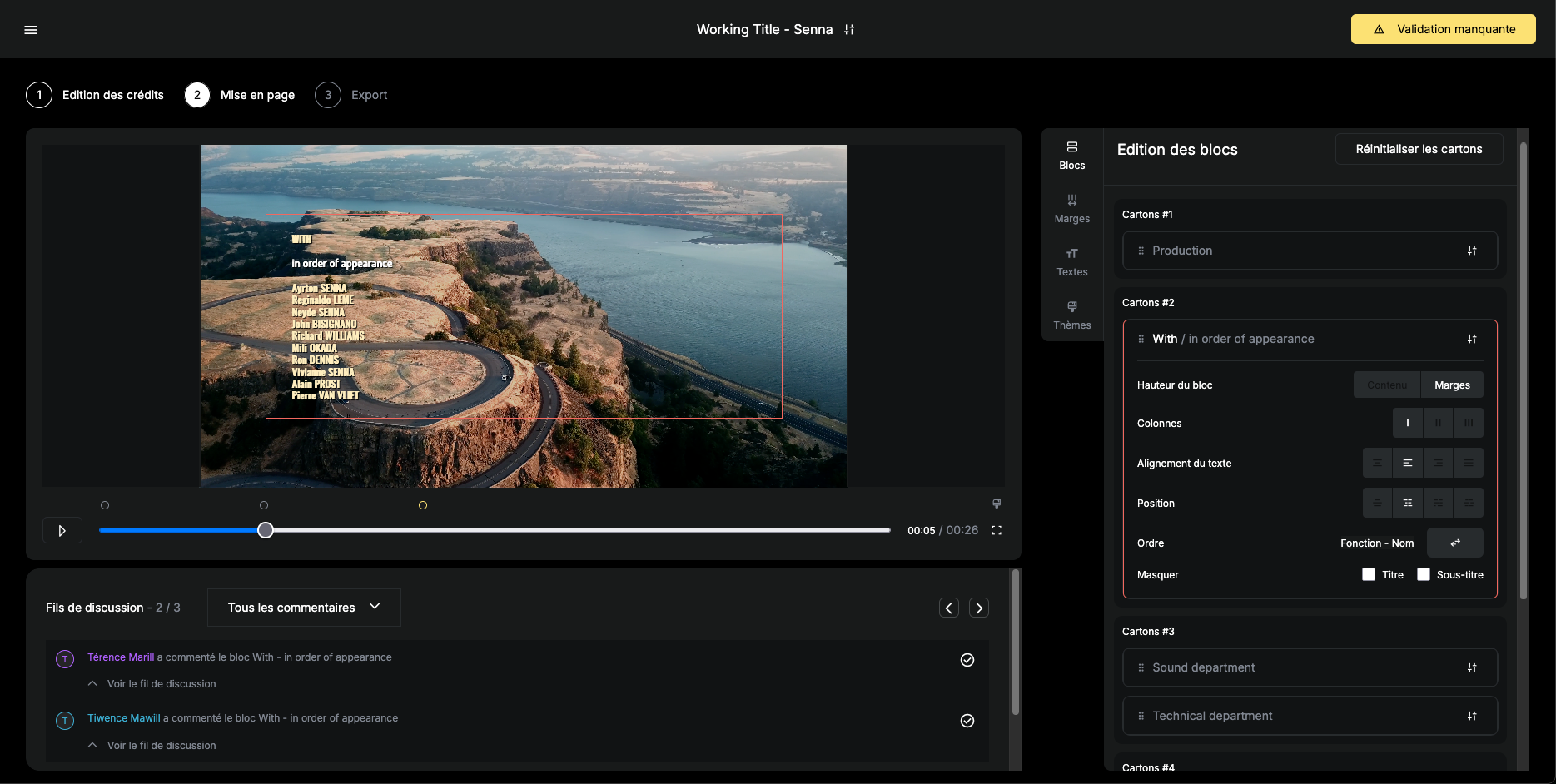Image resolution: width=1556 pixels, height=784 pixels.
Task: Click the Validation manquante warning button
Action: click(x=1443, y=29)
